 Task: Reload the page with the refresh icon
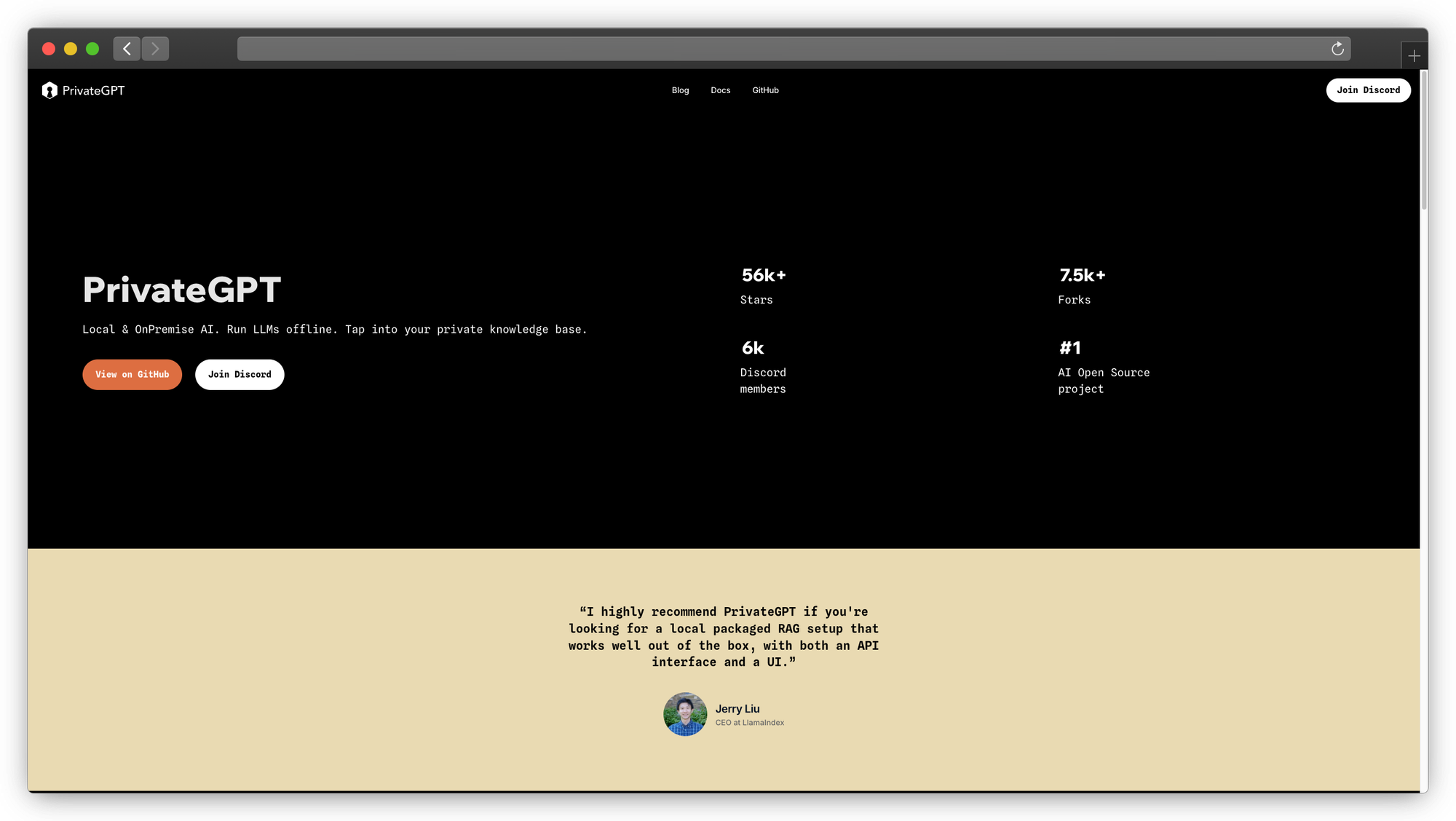pyautogui.click(x=1337, y=49)
